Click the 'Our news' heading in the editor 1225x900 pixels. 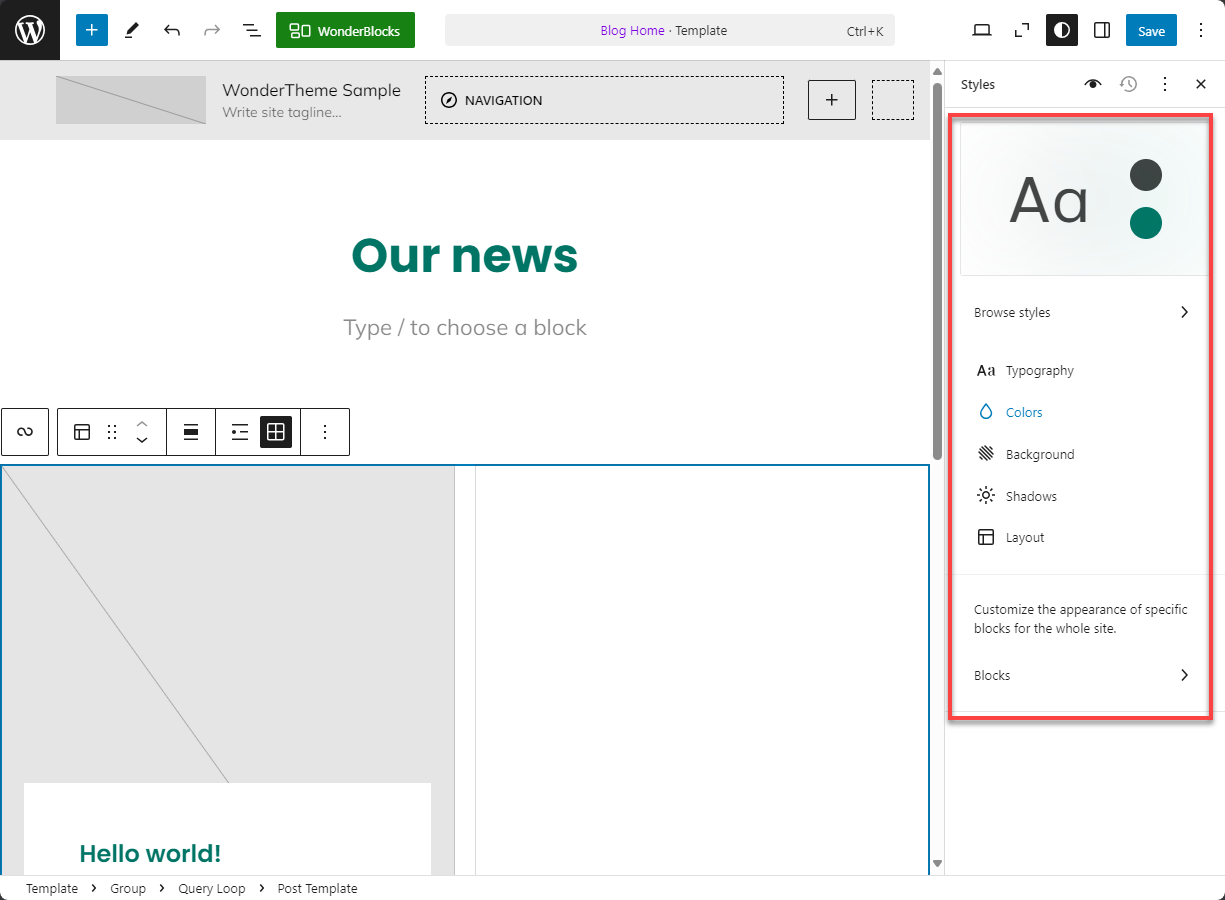click(464, 256)
